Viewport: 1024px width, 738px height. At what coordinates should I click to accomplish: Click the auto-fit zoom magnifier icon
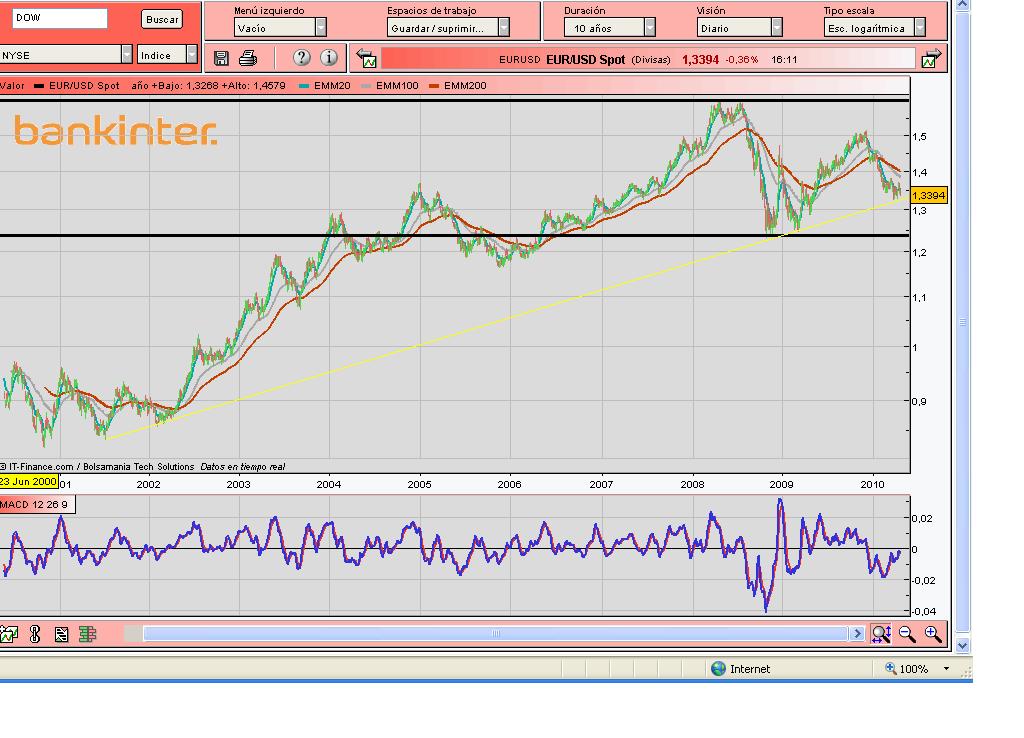coord(881,633)
